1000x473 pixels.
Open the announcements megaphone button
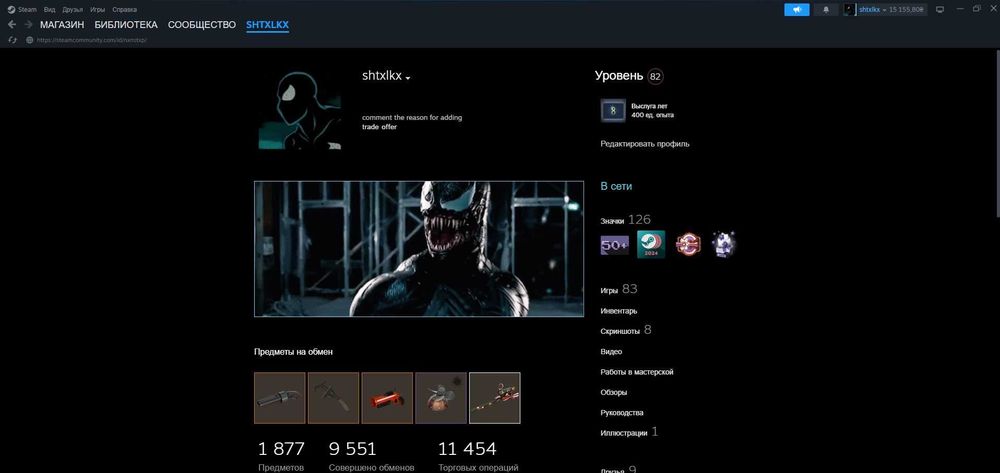point(797,10)
